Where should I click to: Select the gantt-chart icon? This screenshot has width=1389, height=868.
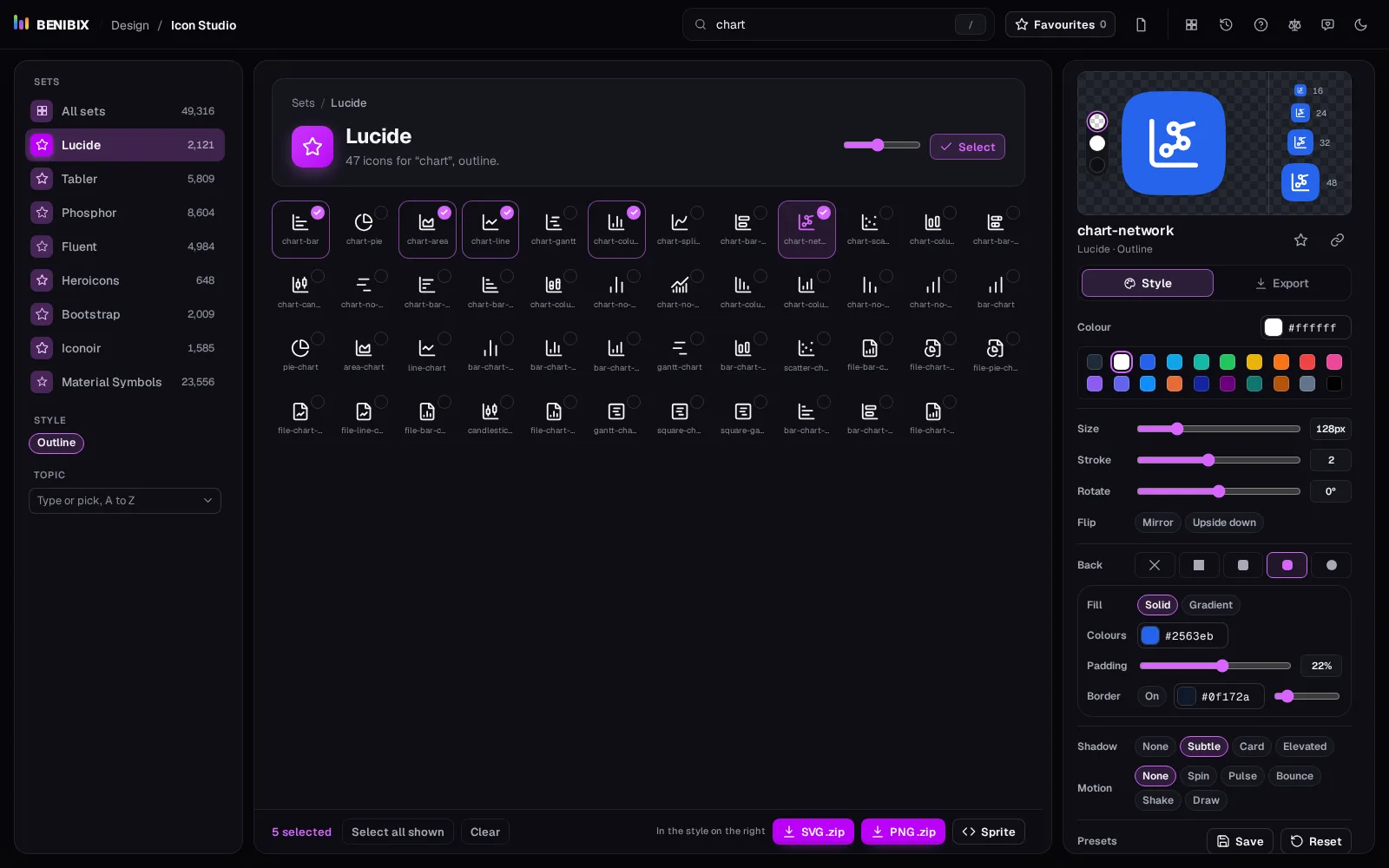680,355
